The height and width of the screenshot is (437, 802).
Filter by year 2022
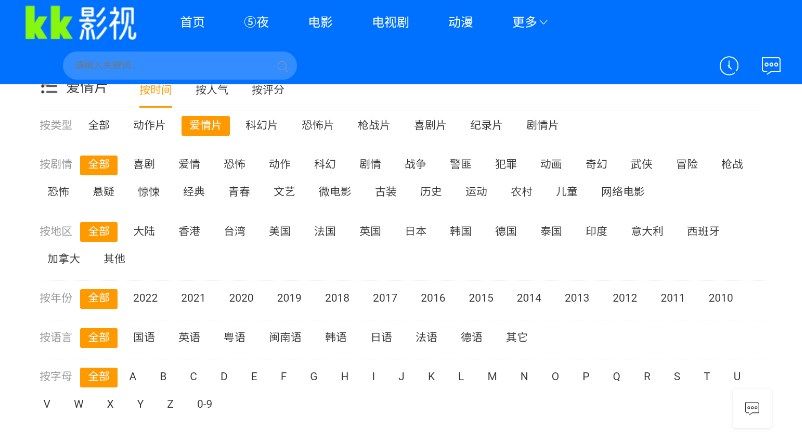pos(145,298)
